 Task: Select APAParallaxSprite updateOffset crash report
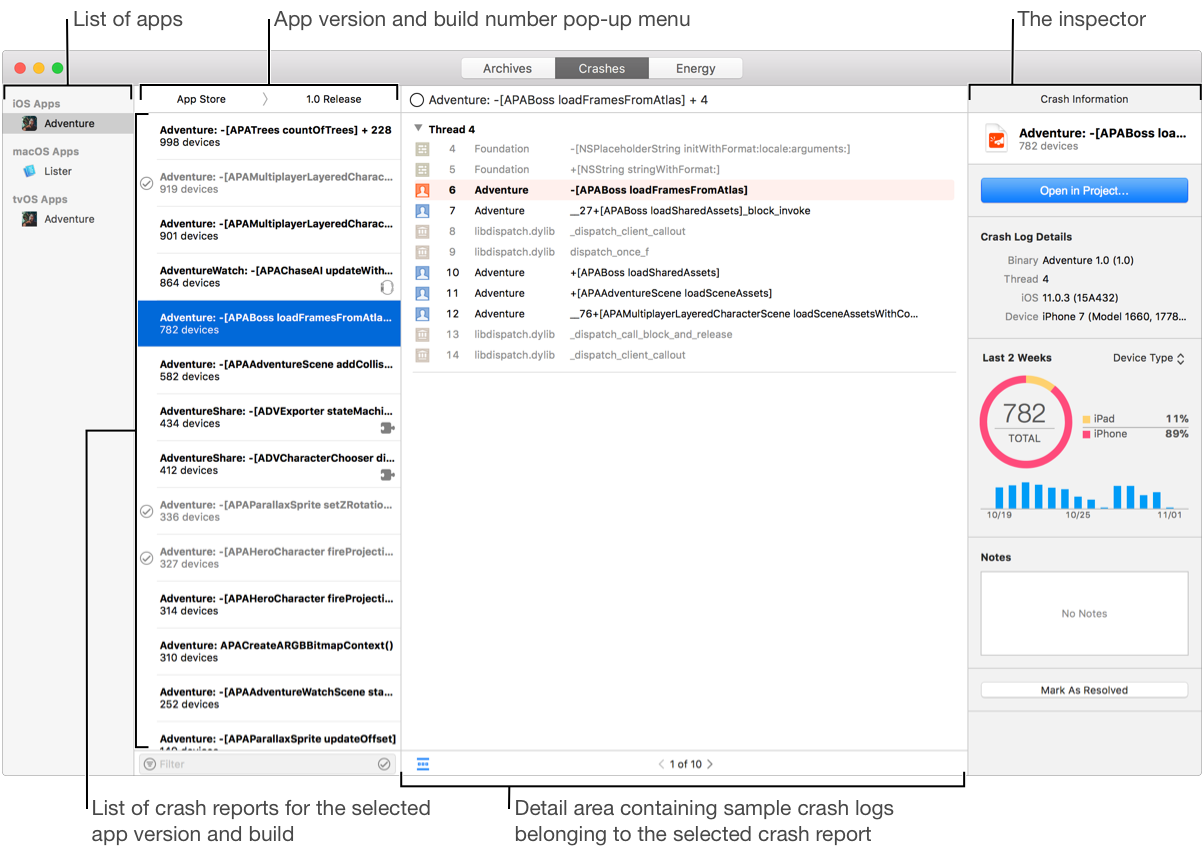click(269, 738)
